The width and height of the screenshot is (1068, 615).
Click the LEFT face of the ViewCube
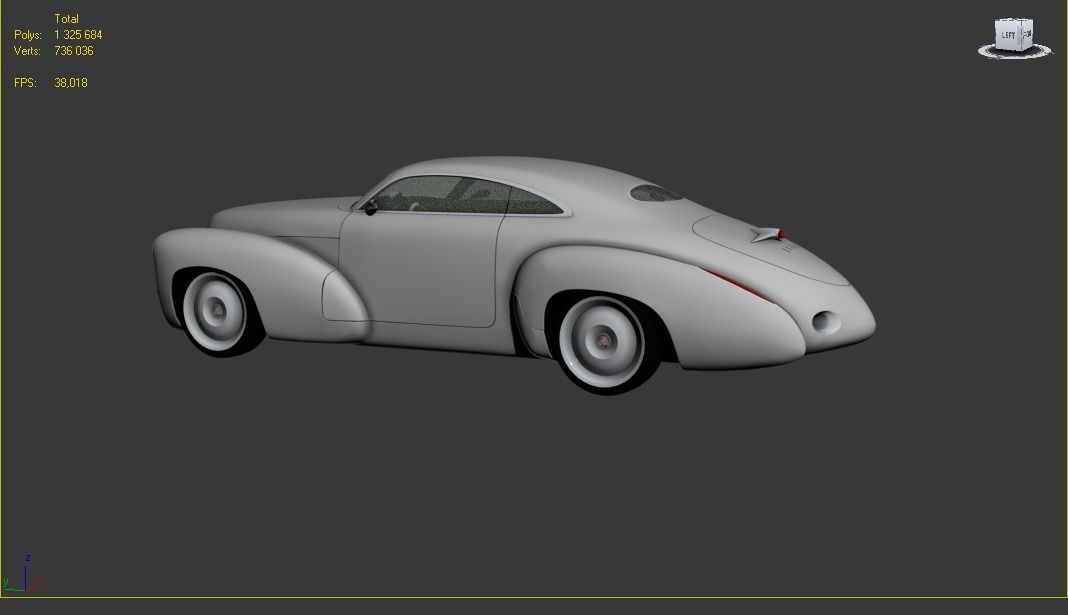pos(1008,33)
